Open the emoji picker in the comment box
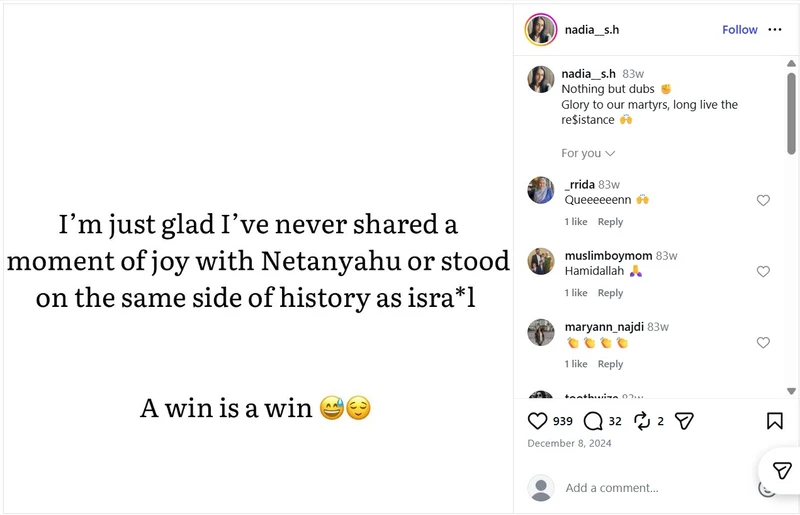The height and width of the screenshot is (515, 800). point(765,489)
